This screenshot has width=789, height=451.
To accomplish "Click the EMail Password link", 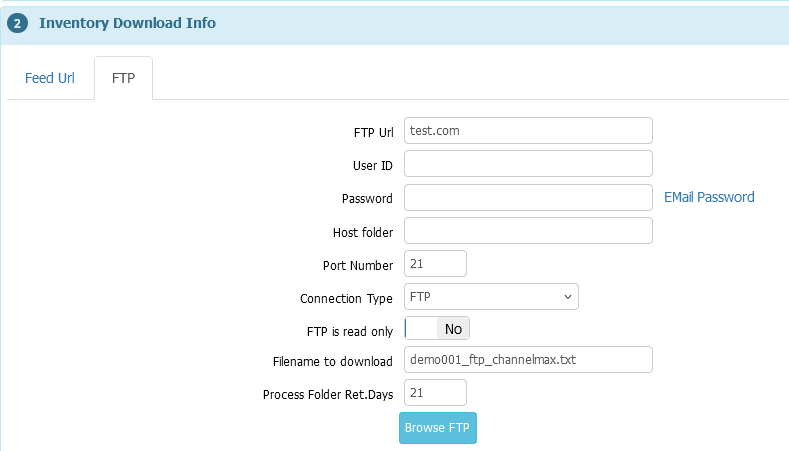I will pos(709,197).
